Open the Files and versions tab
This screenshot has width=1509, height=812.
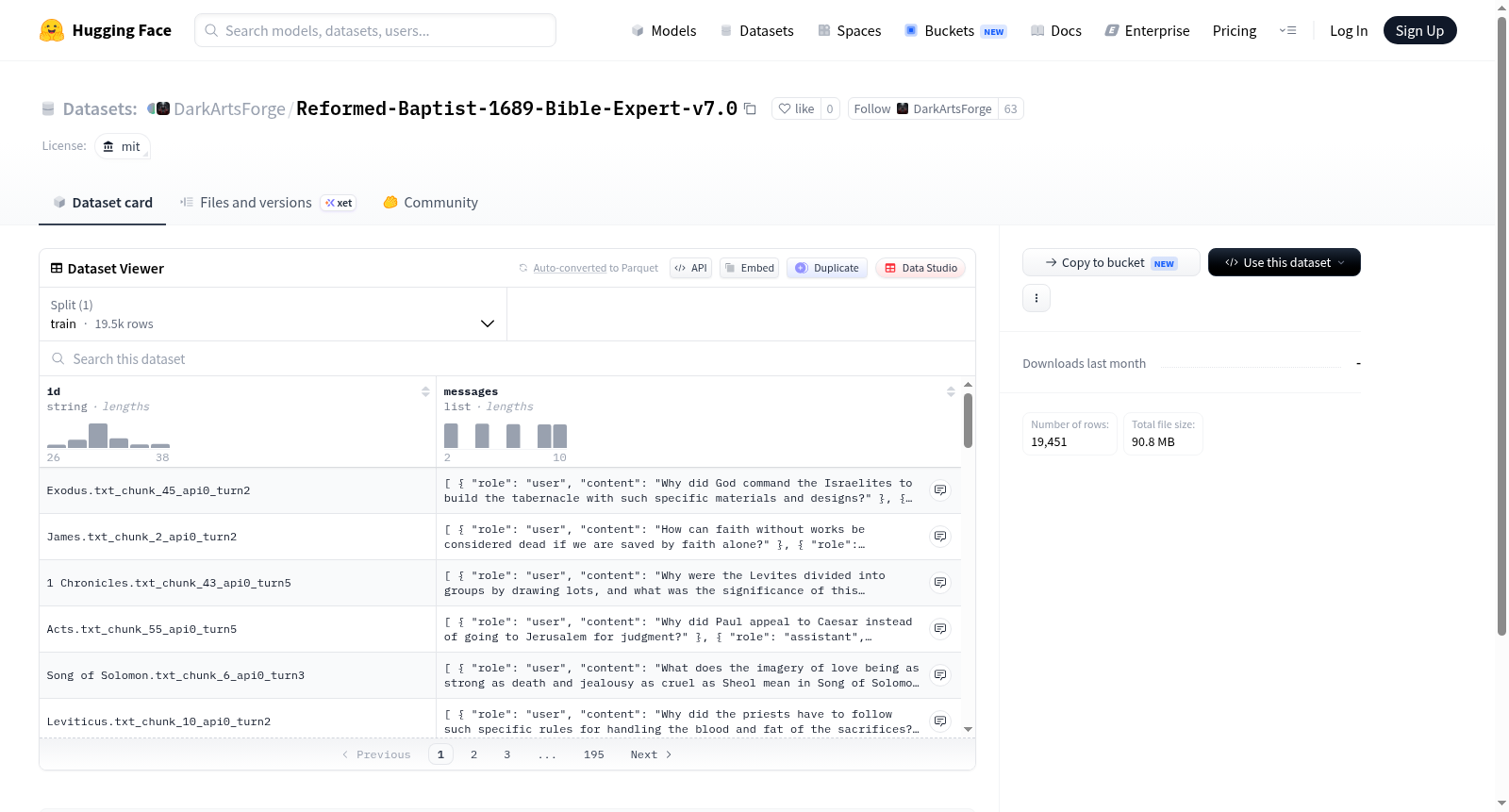(268, 203)
